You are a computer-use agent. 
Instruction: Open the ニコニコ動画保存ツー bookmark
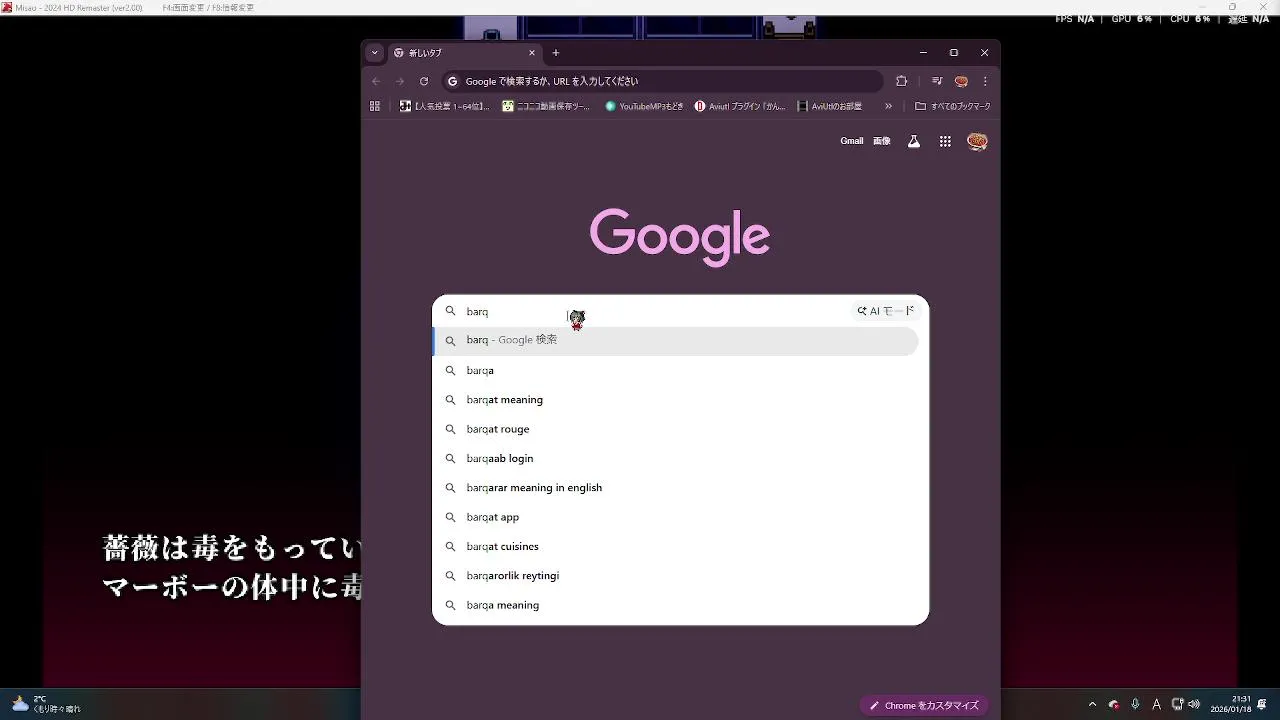coord(547,106)
